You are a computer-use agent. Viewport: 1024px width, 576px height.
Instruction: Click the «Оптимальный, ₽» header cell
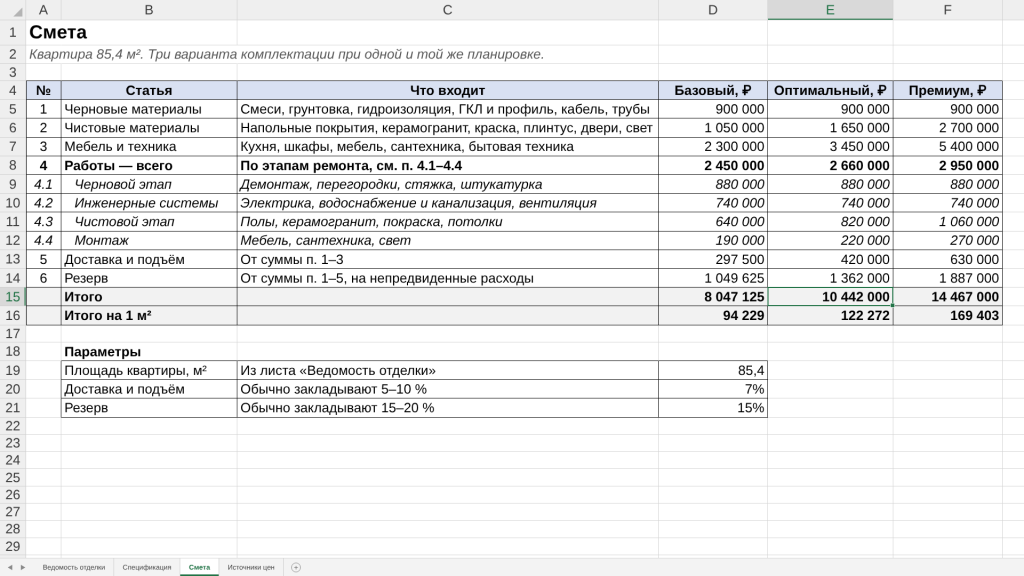pyautogui.click(x=830, y=90)
